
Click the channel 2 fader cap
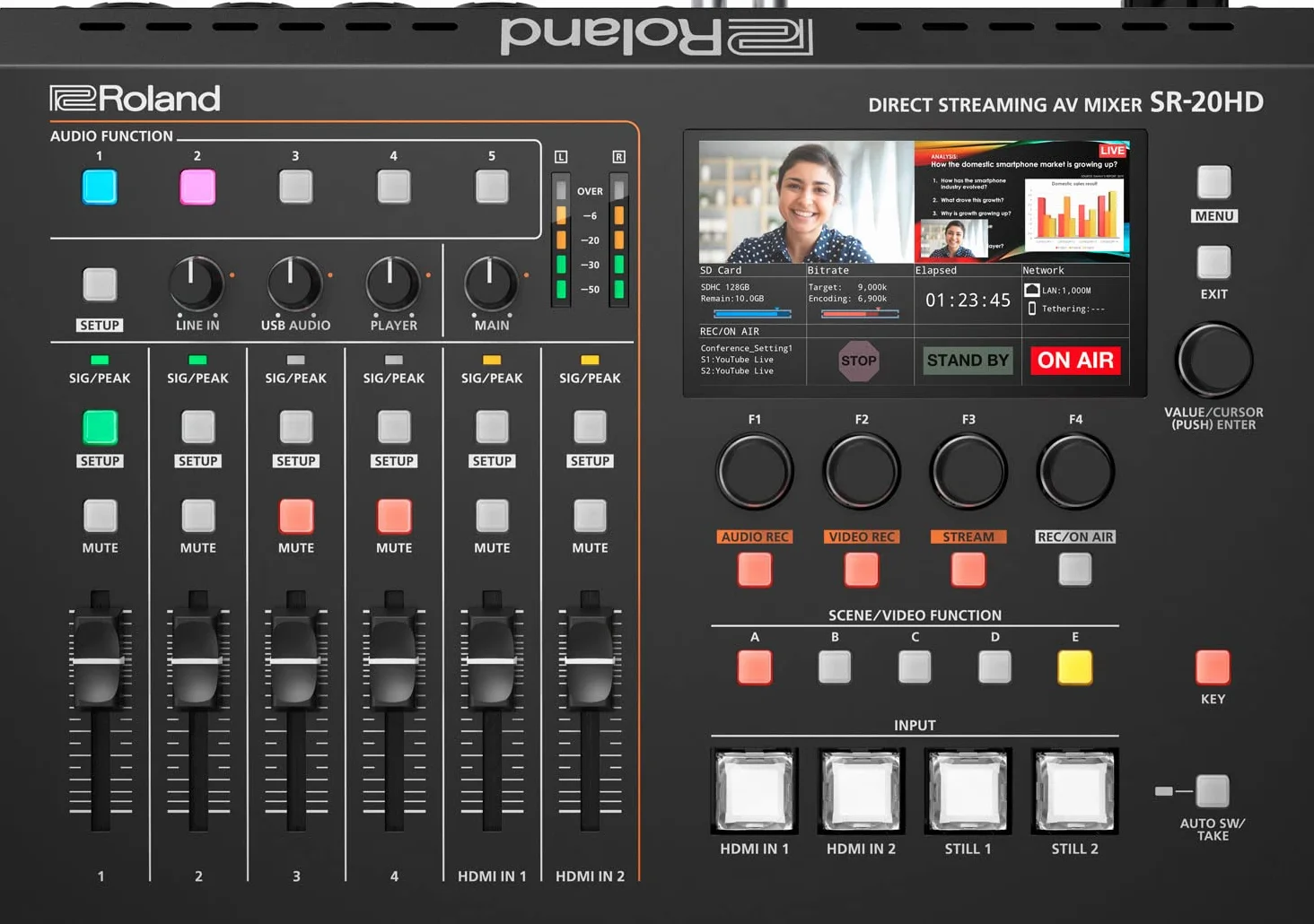pyautogui.click(x=197, y=660)
